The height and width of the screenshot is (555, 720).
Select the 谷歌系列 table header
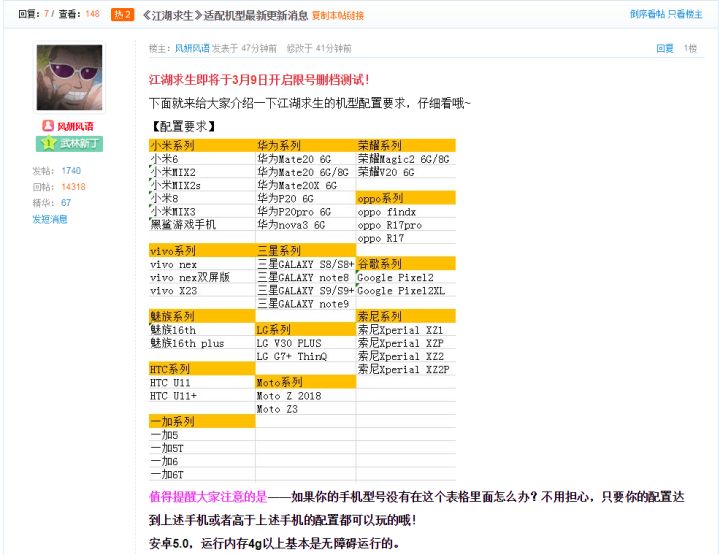click(x=406, y=264)
